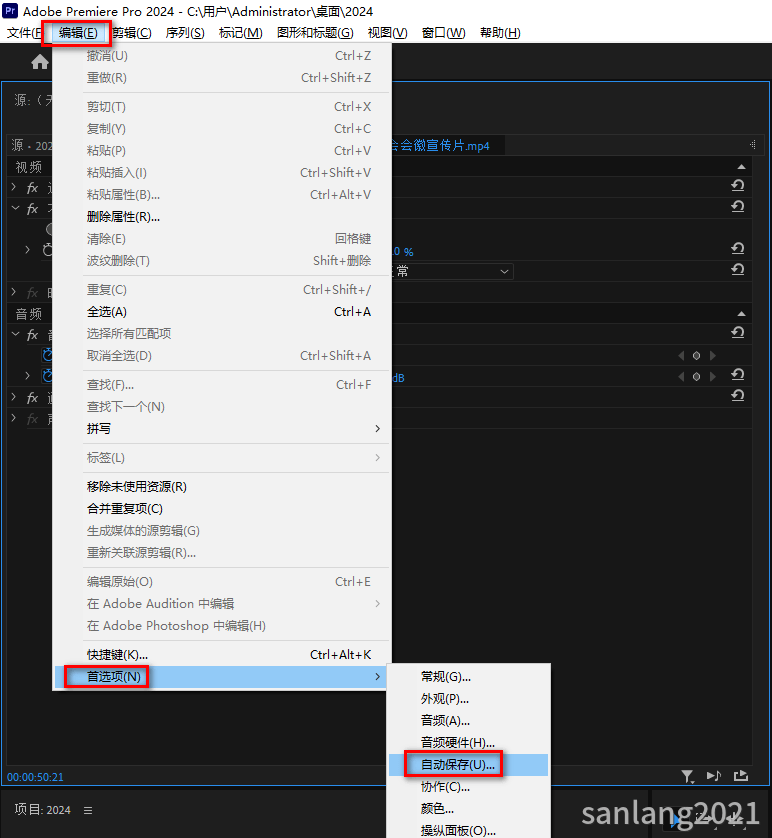Choose 操纵面板(O)... preferences
This screenshot has height=838, width=772.
469,830
